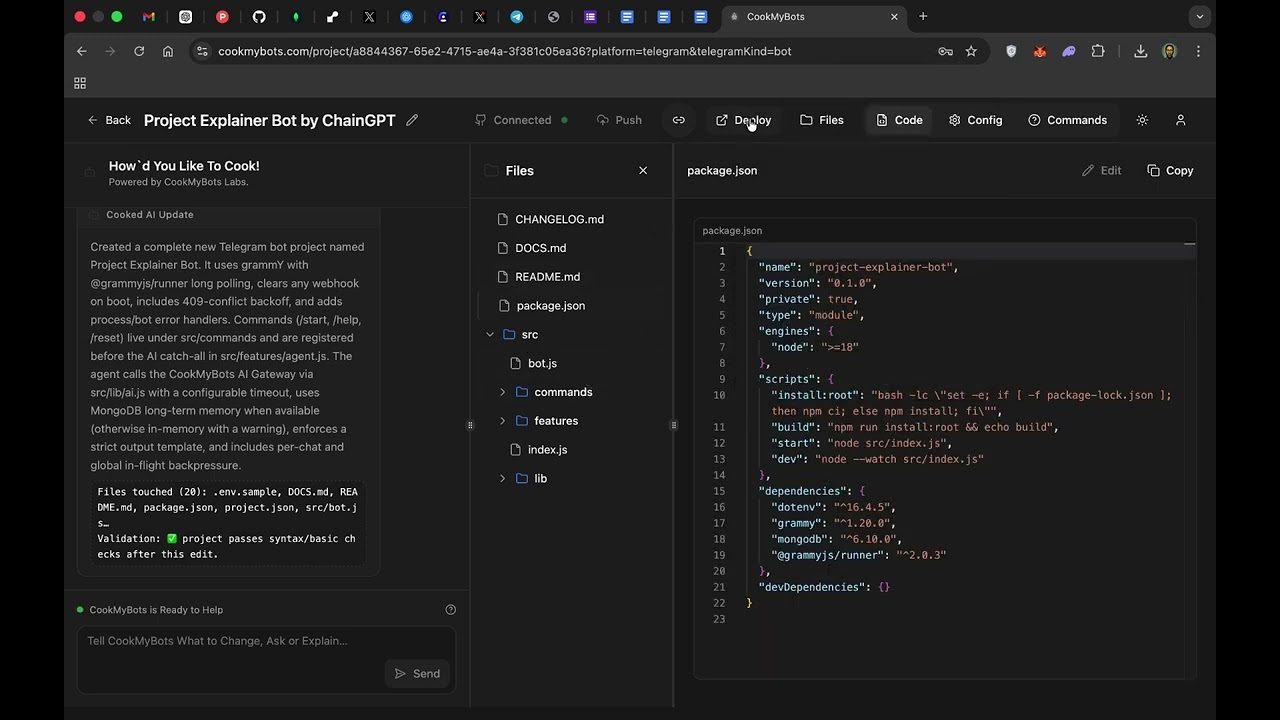Click the Connected status indicator
This screenshot has width=1280, height=720.
click(x=521, y=120)
